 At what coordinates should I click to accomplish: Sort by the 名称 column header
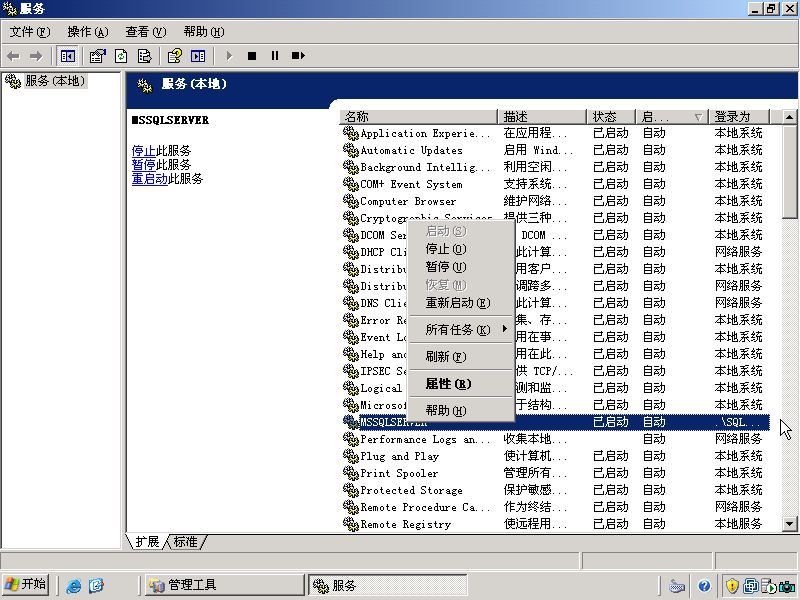click(x=418, y=117)
